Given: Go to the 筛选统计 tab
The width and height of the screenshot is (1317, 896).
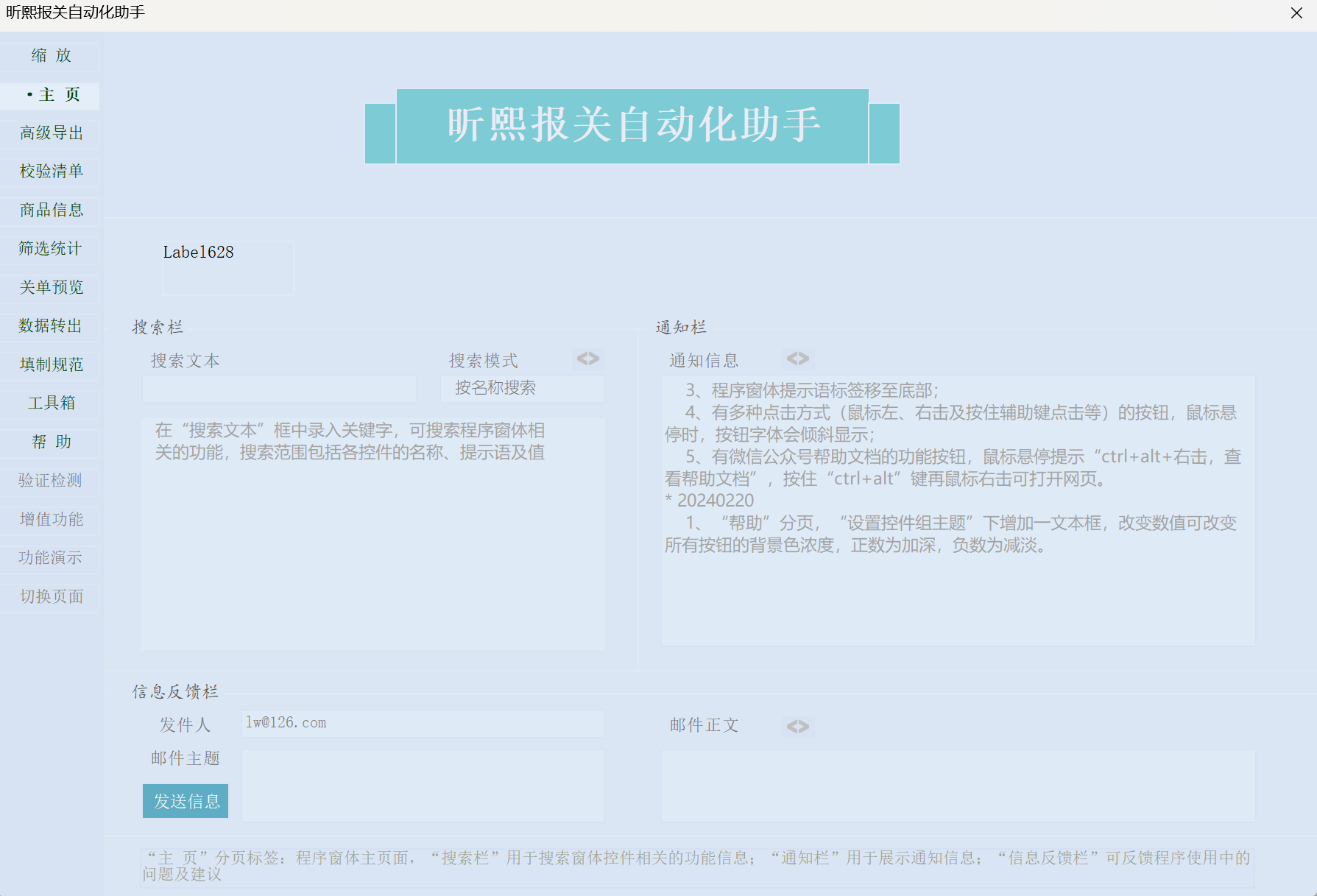Looking at the screenshot, I should [51, 249].
